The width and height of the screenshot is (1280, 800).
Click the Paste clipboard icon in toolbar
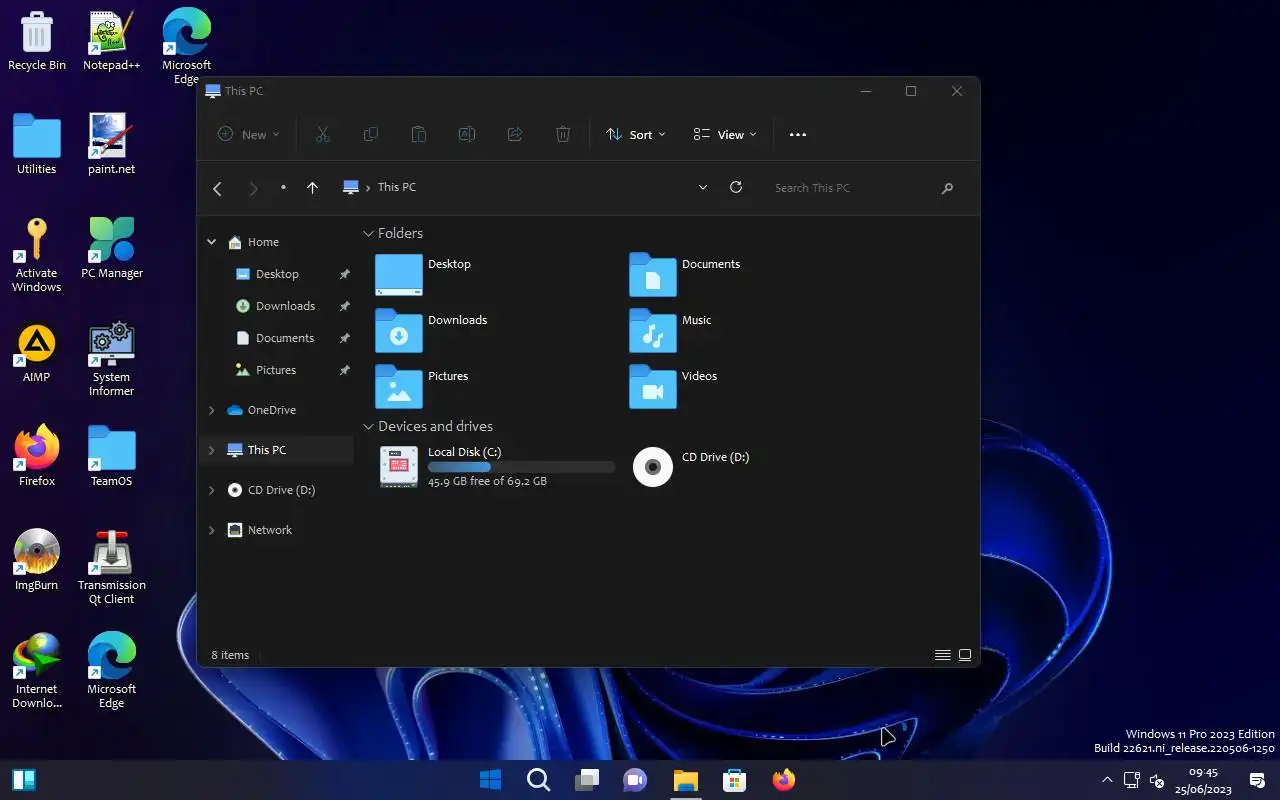point(419,134)
